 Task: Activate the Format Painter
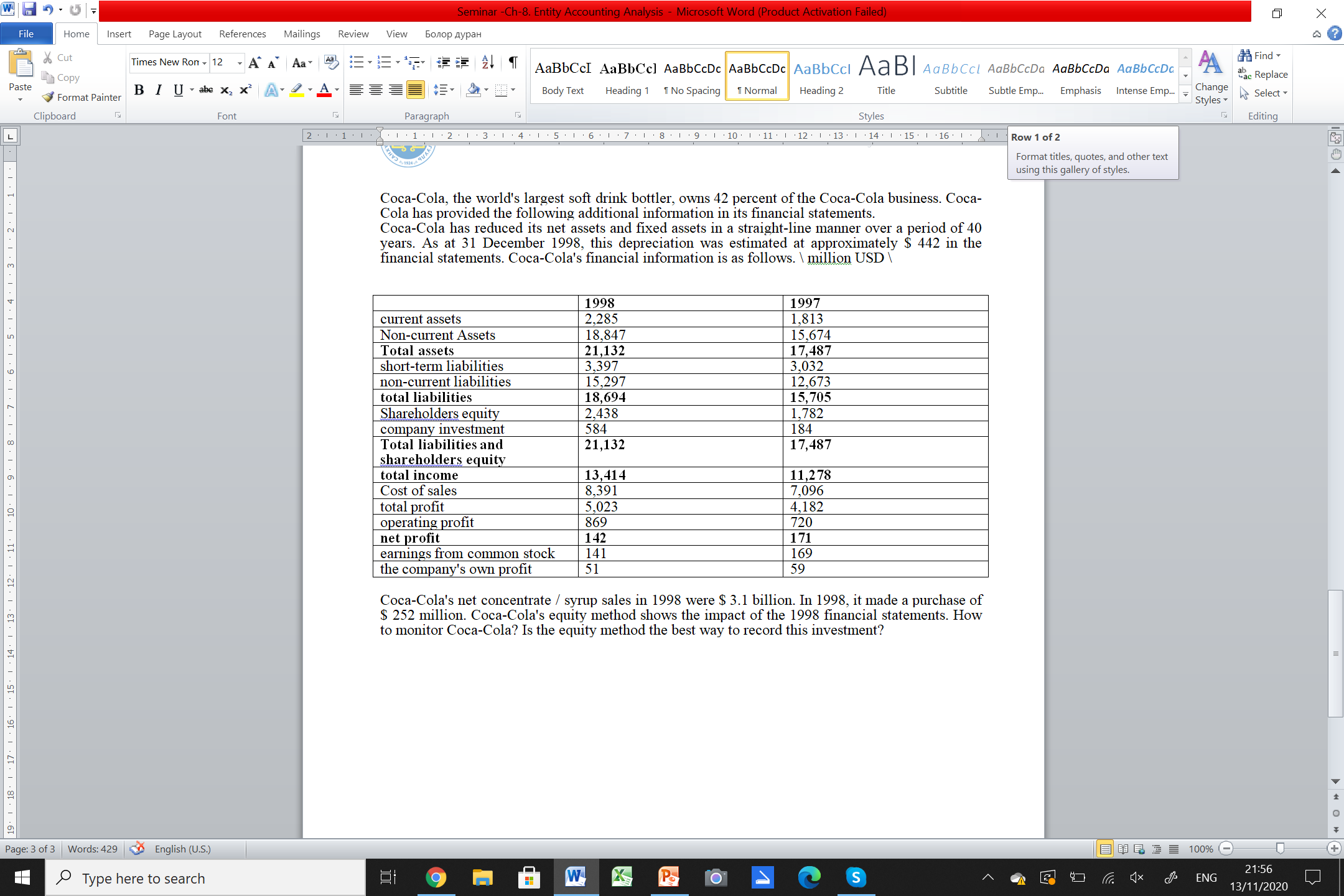[x=81, y=97]
